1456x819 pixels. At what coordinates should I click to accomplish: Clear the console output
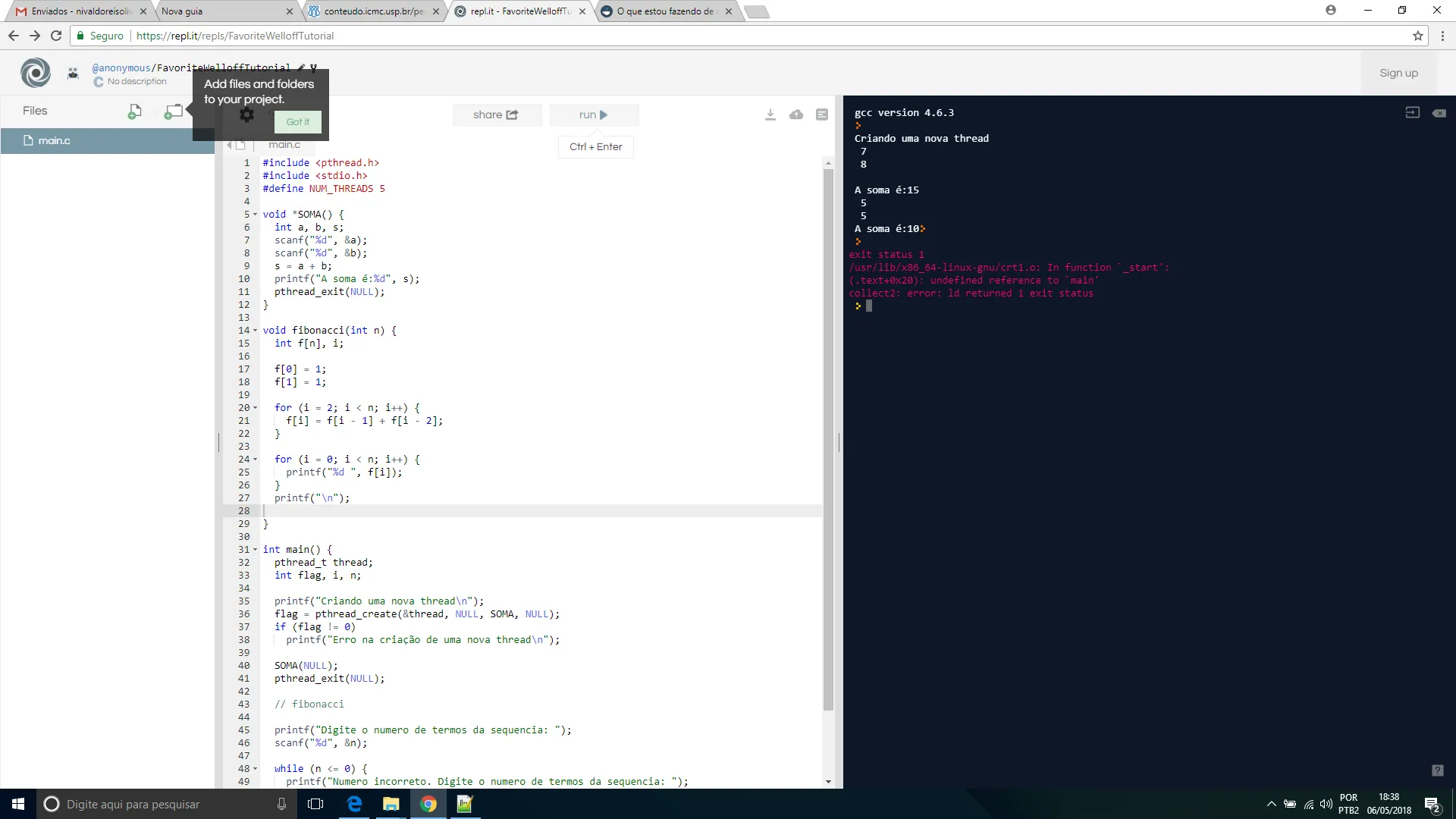[1439, 113]
